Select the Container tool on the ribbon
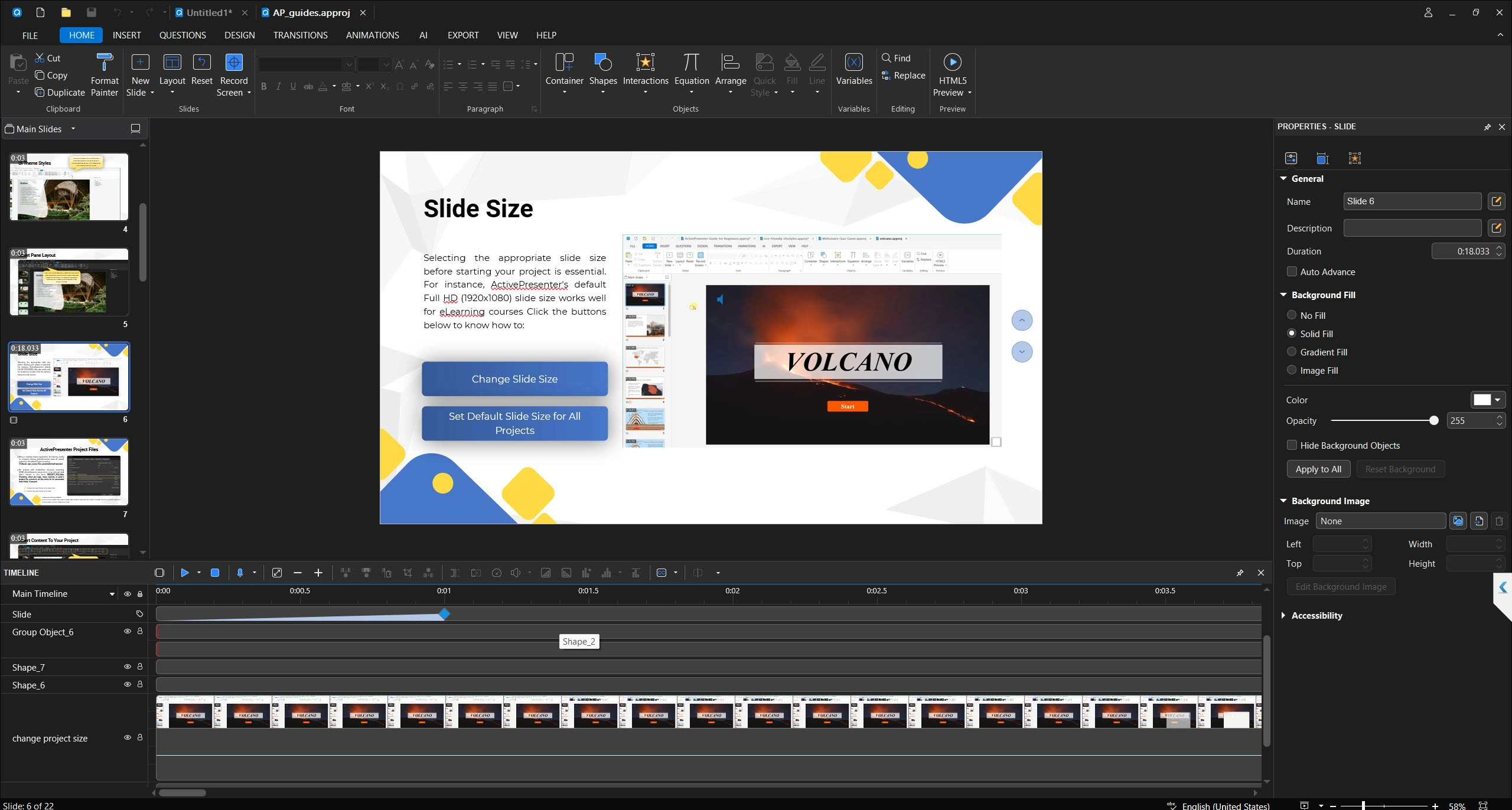Image resolution: width=1512 pixels, height=810 pixels. click(563, 71)
